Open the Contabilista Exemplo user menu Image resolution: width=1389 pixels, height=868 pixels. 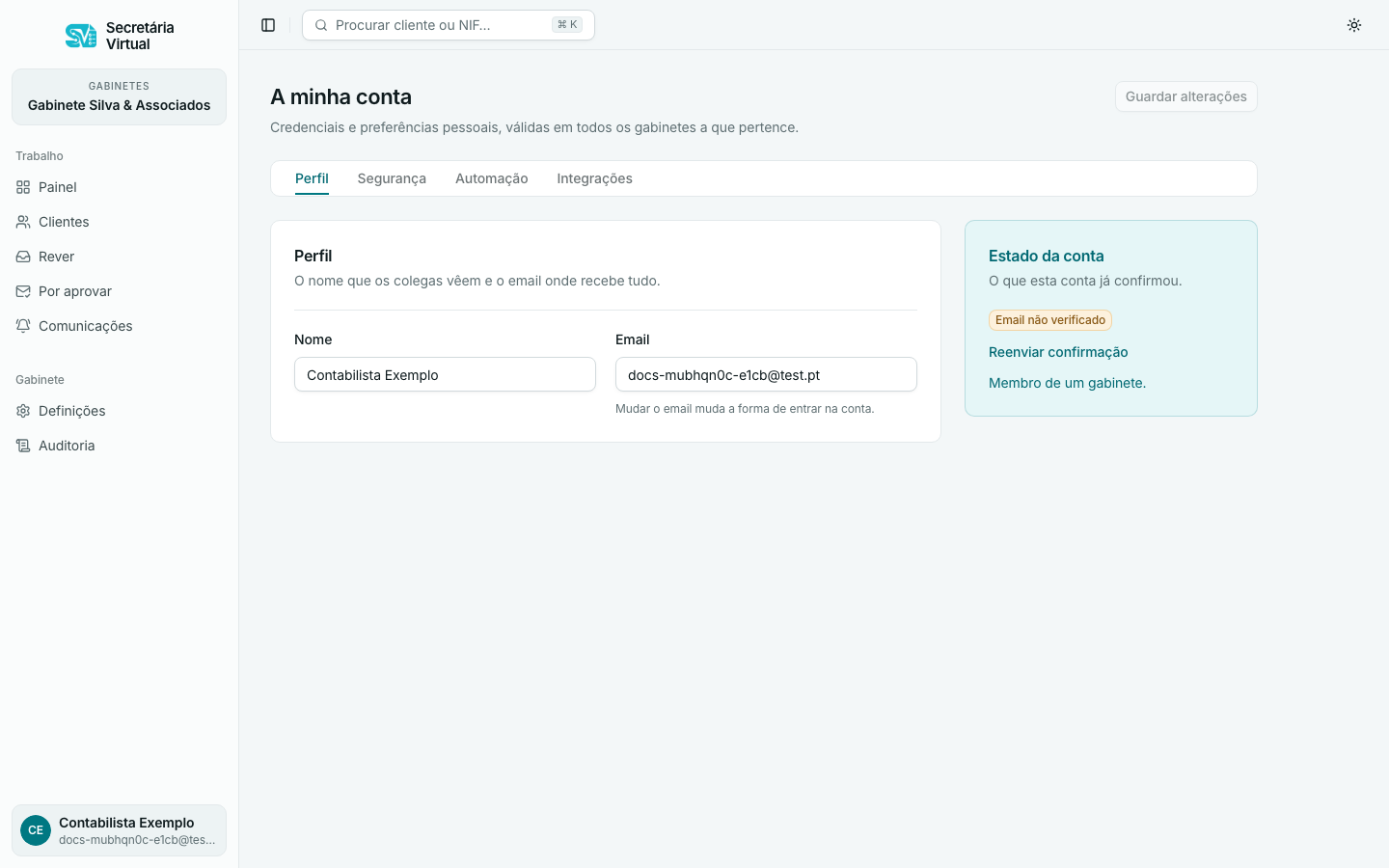point(119,830)
